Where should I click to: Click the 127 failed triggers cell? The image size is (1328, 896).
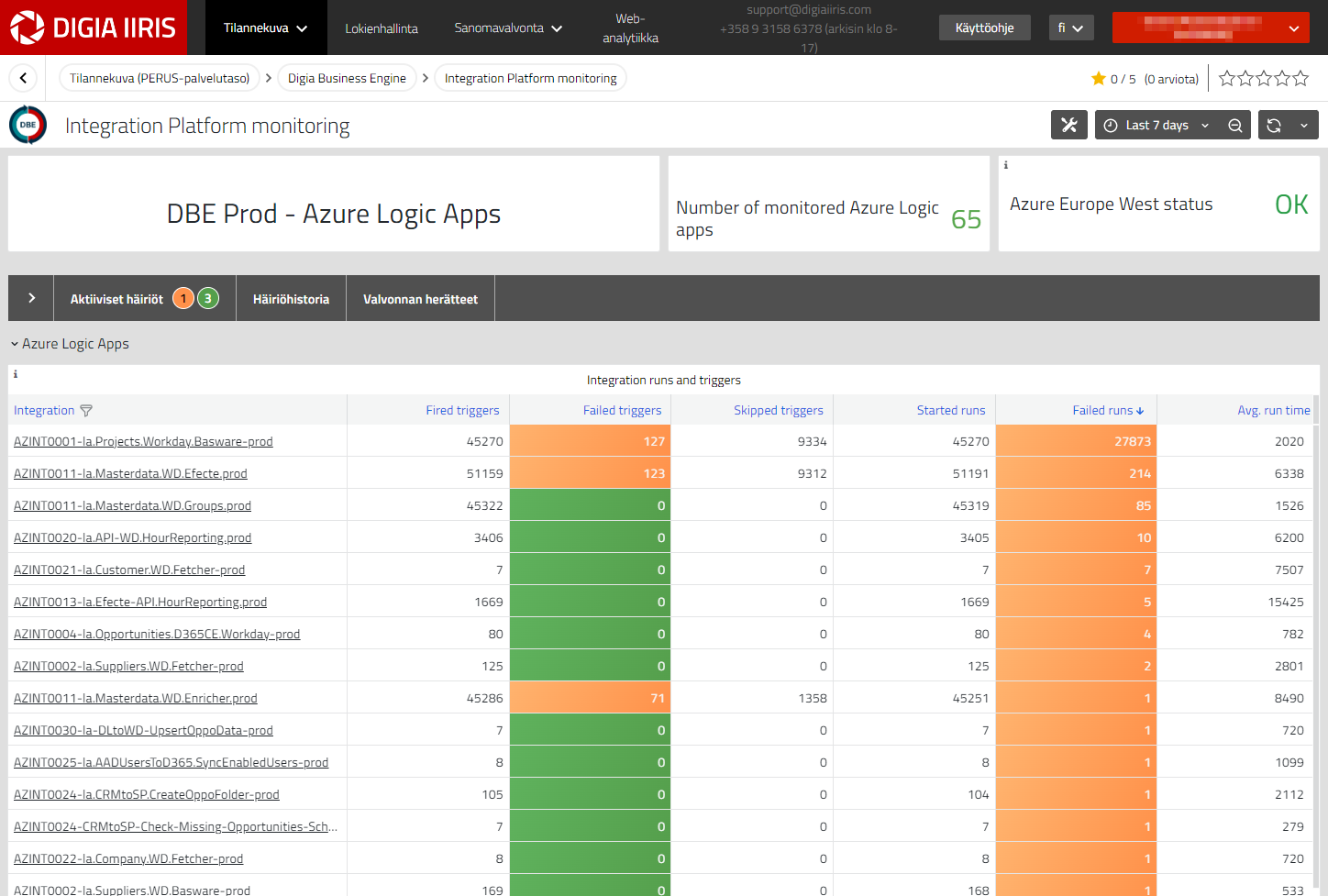tap(590, 441)
